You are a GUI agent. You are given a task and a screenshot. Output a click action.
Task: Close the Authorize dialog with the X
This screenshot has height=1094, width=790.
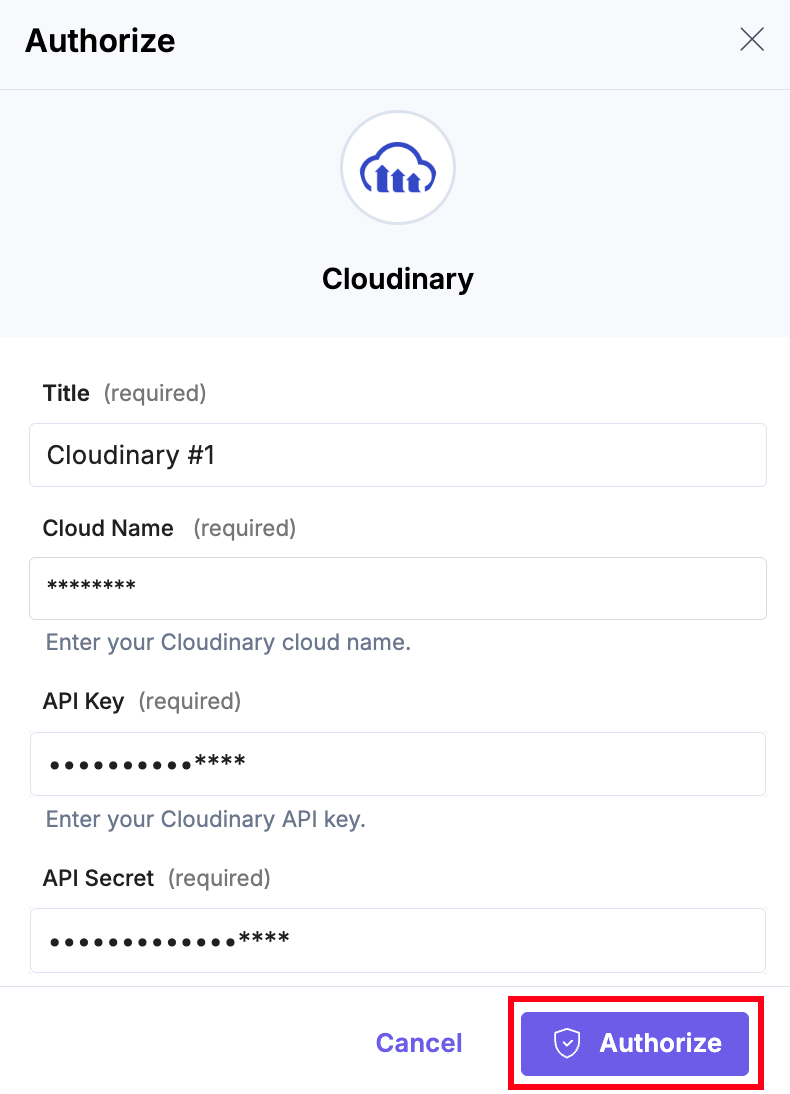(752, 40)
